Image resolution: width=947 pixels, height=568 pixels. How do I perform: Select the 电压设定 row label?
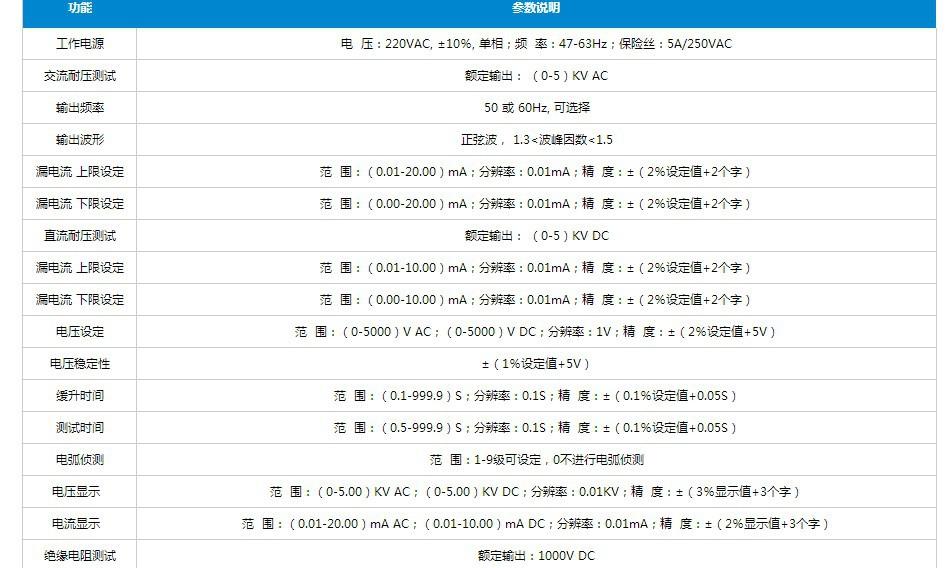tap(80, 332)
